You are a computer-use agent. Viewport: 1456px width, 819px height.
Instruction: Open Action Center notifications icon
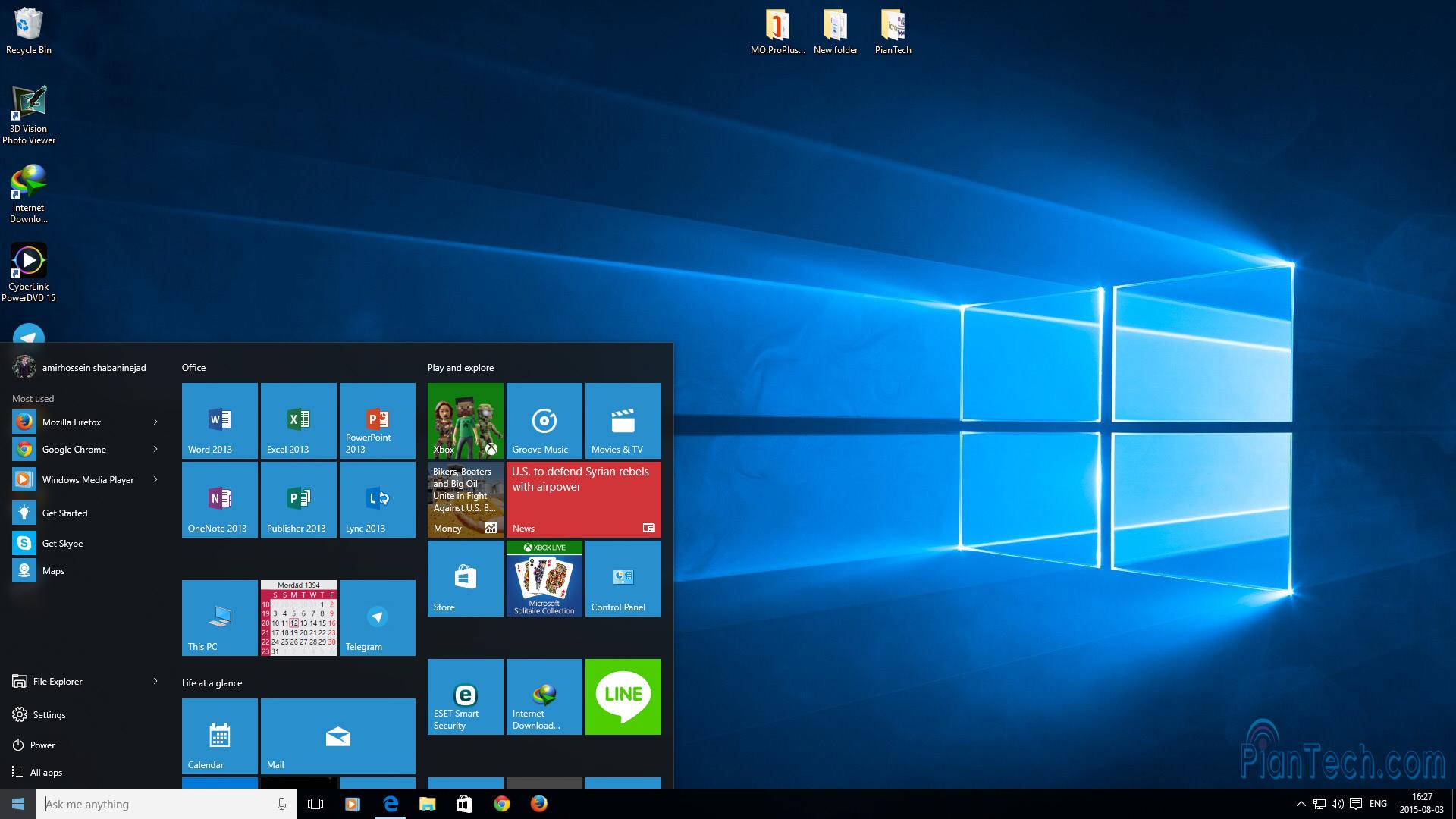coord(1356,804)
